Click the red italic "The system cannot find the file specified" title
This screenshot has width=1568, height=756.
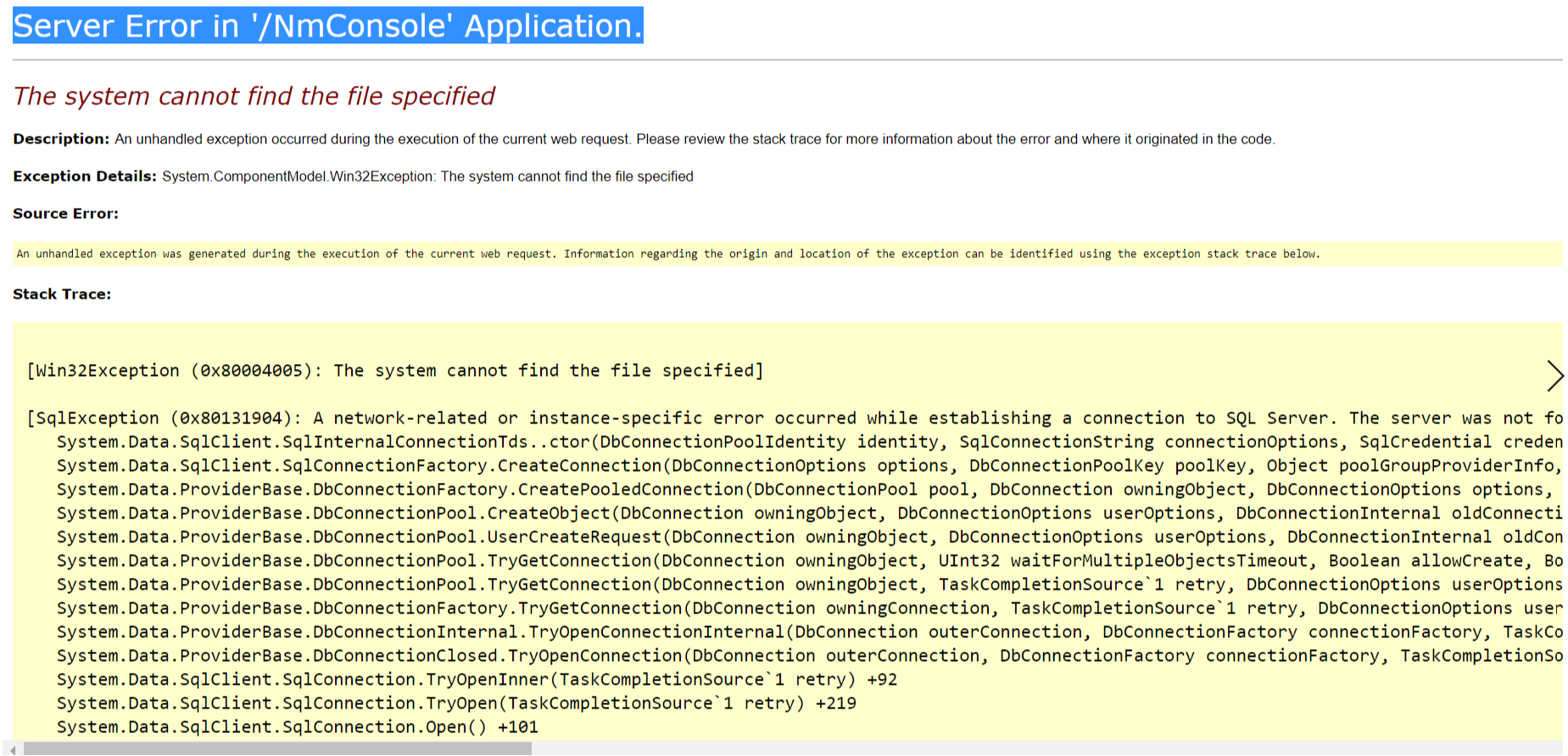point(254,96)
